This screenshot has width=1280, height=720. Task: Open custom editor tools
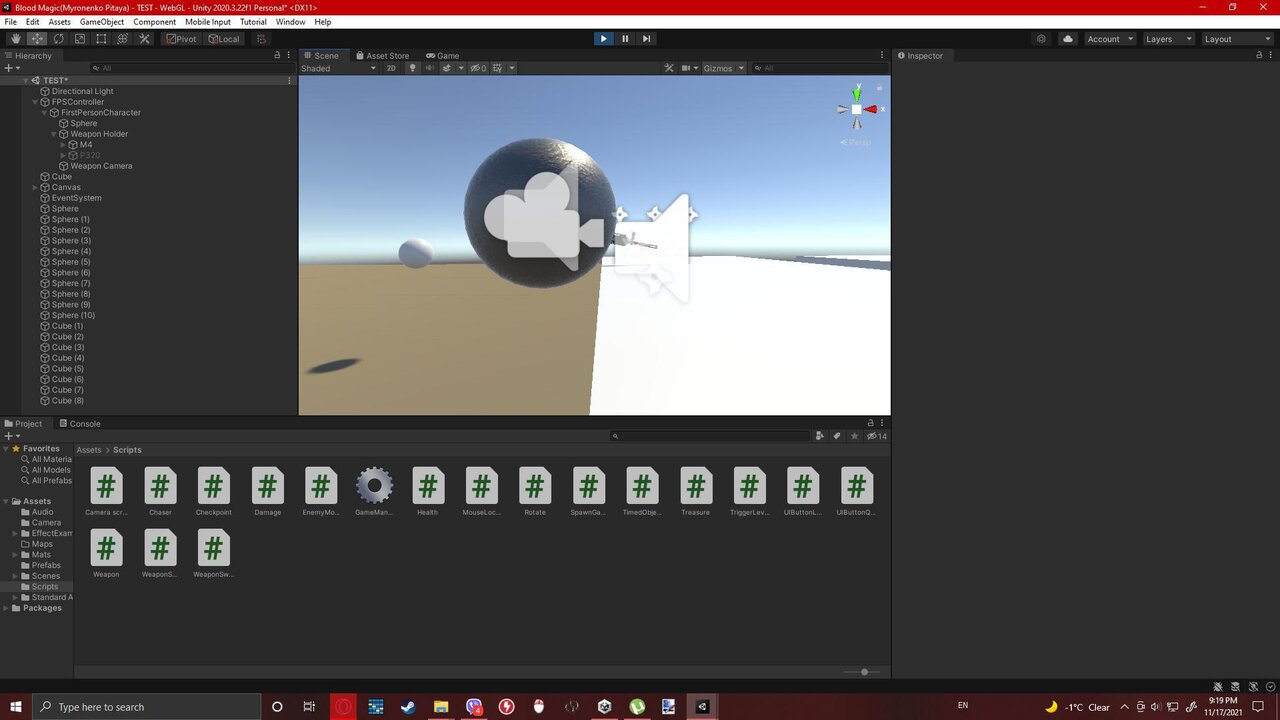coord(144,39)
